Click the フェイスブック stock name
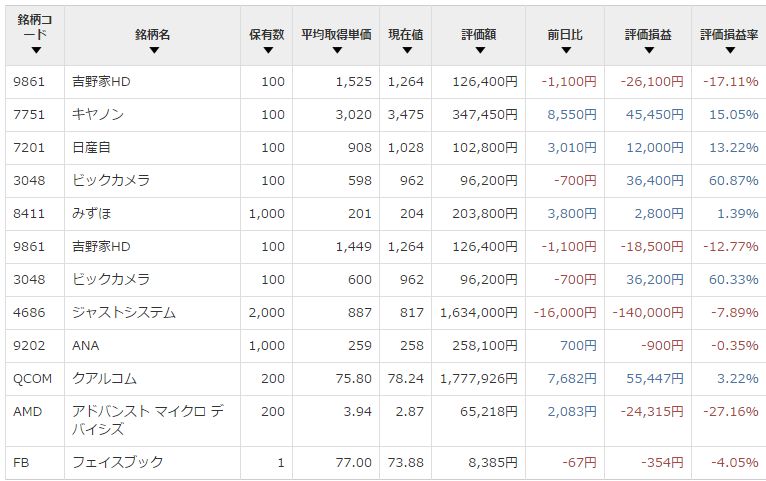The image size is (766, 481). [117, 462]
